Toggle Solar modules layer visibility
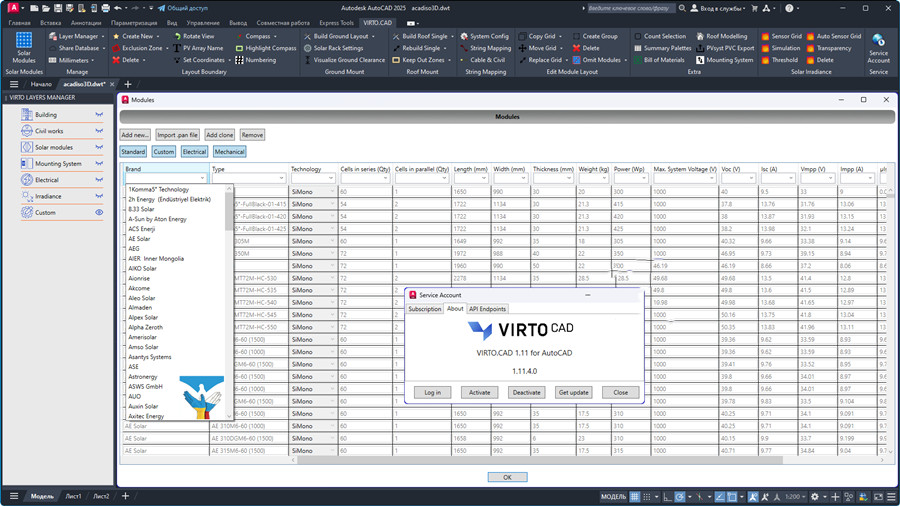The width and height of the screenshot is (900, 506). coord(99,147)
